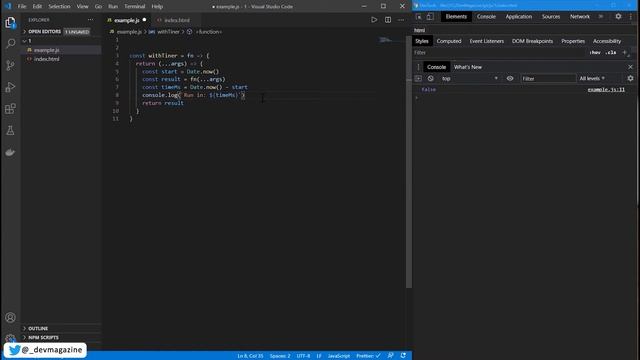Click the Styles Filter input field
The height and width of the screenshot is (360, 640).
pos(499,53)
